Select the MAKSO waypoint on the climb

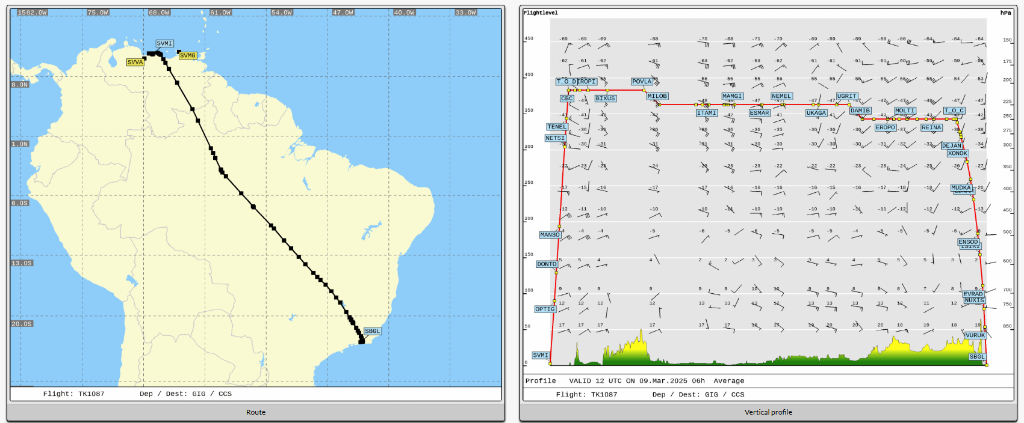tap(549, 234)
